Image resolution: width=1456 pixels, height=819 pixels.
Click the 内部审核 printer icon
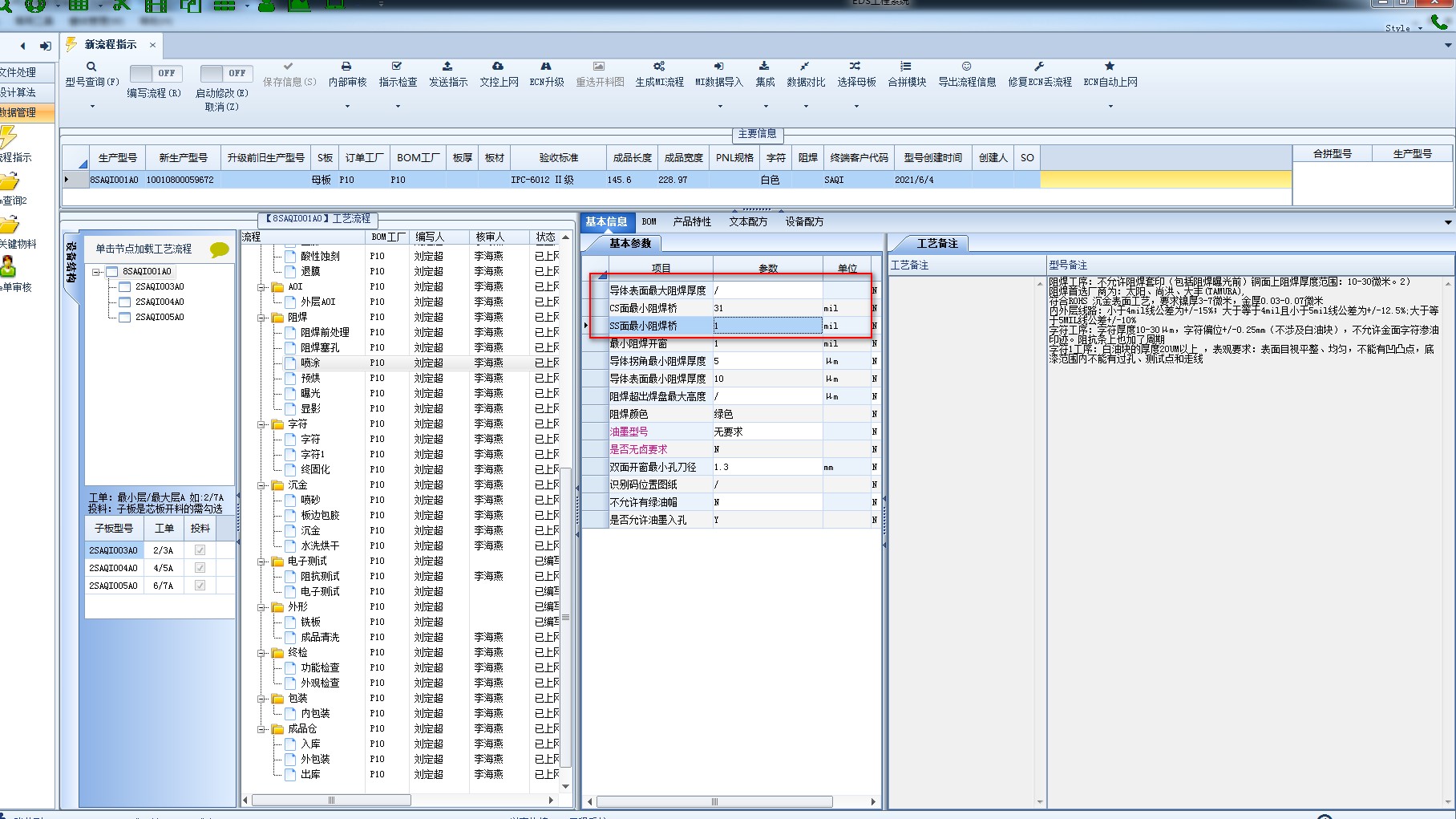coord(346,67)
